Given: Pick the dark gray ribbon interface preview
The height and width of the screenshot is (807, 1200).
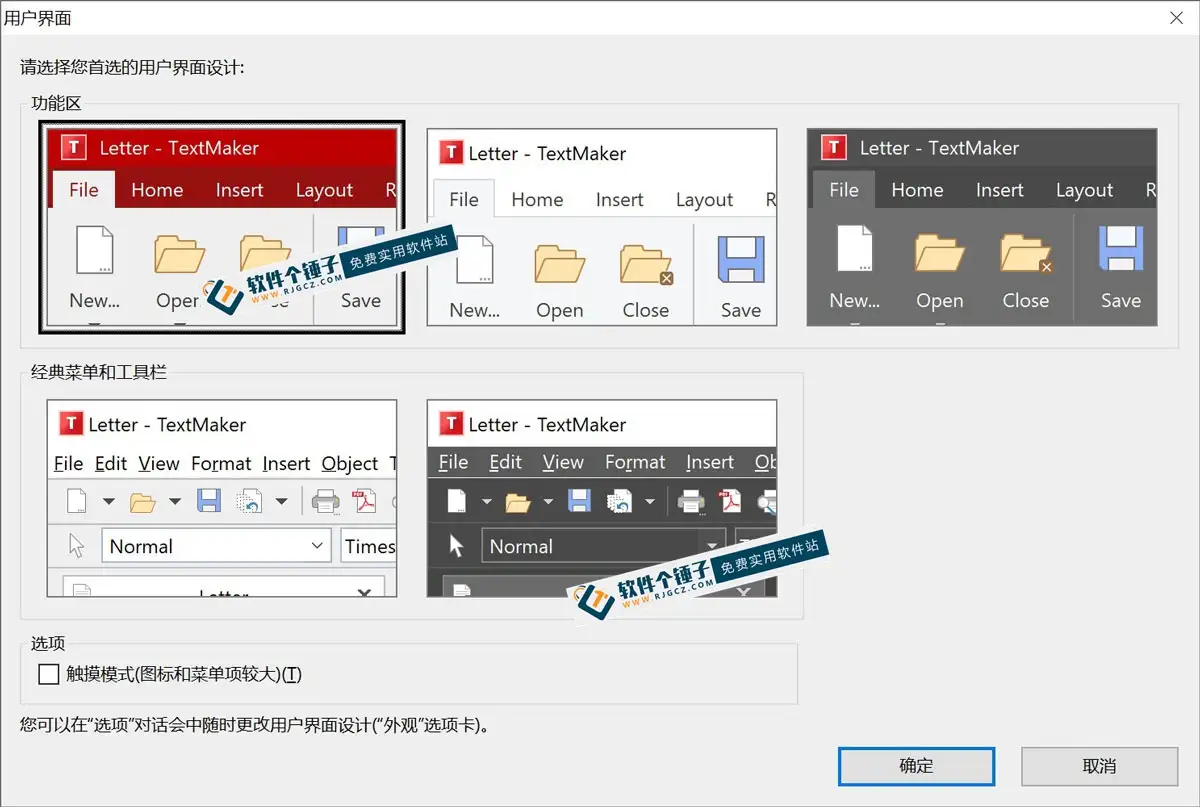Looking at the screenshot, I should (982, 227).
